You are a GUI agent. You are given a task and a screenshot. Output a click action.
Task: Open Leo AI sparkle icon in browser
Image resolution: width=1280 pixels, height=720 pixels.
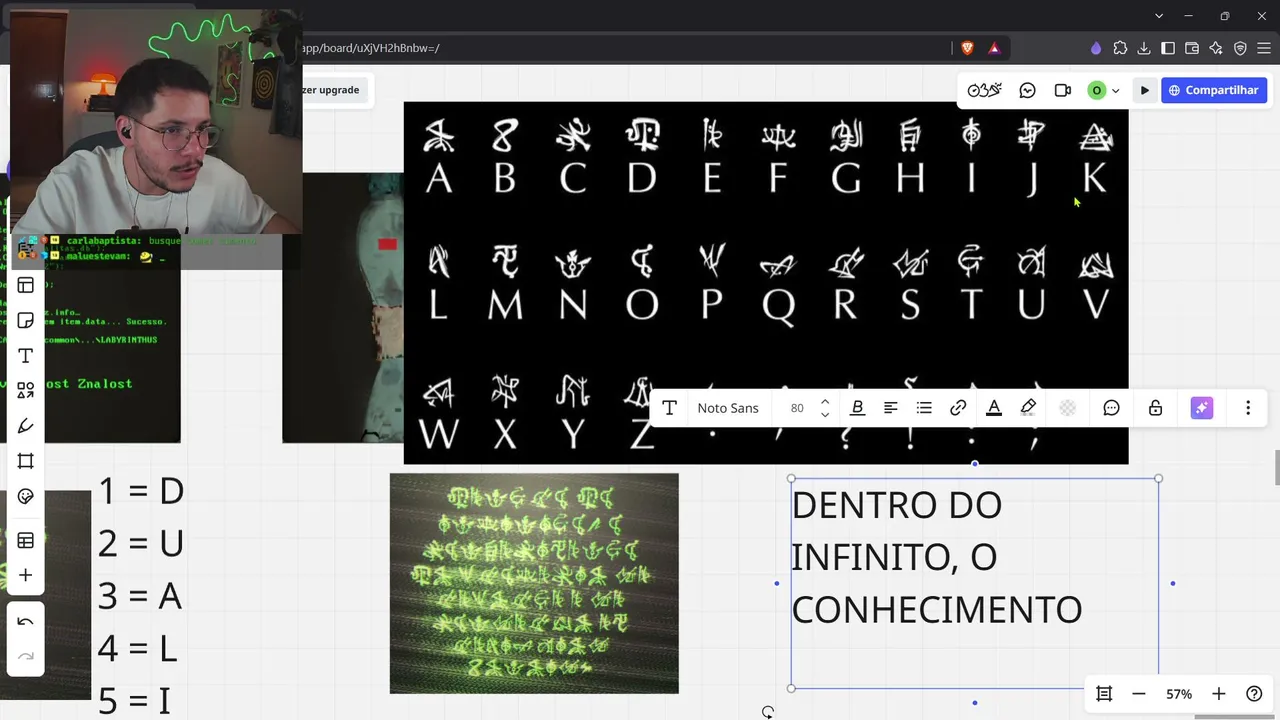(1216, 48)
